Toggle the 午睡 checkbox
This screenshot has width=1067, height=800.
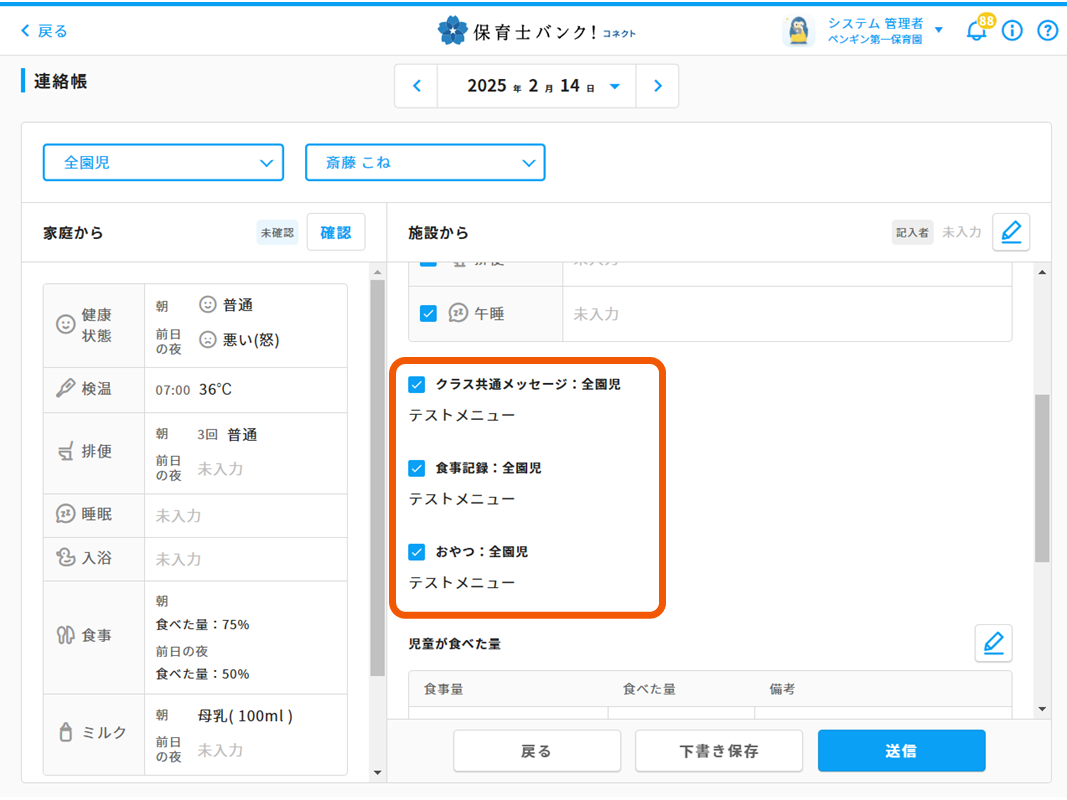[x=428, y=314]
